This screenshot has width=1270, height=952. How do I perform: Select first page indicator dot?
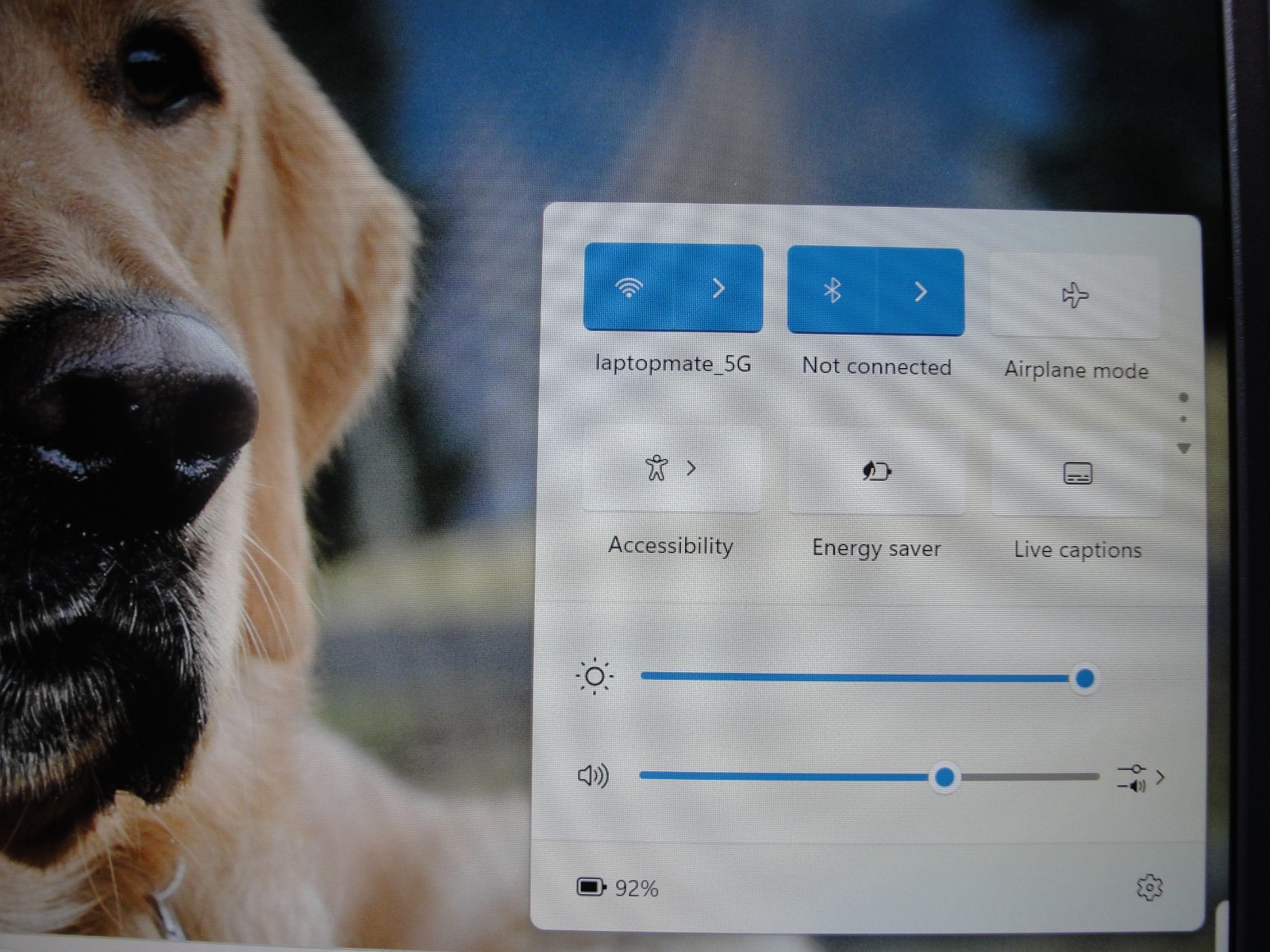[1183, 397]
